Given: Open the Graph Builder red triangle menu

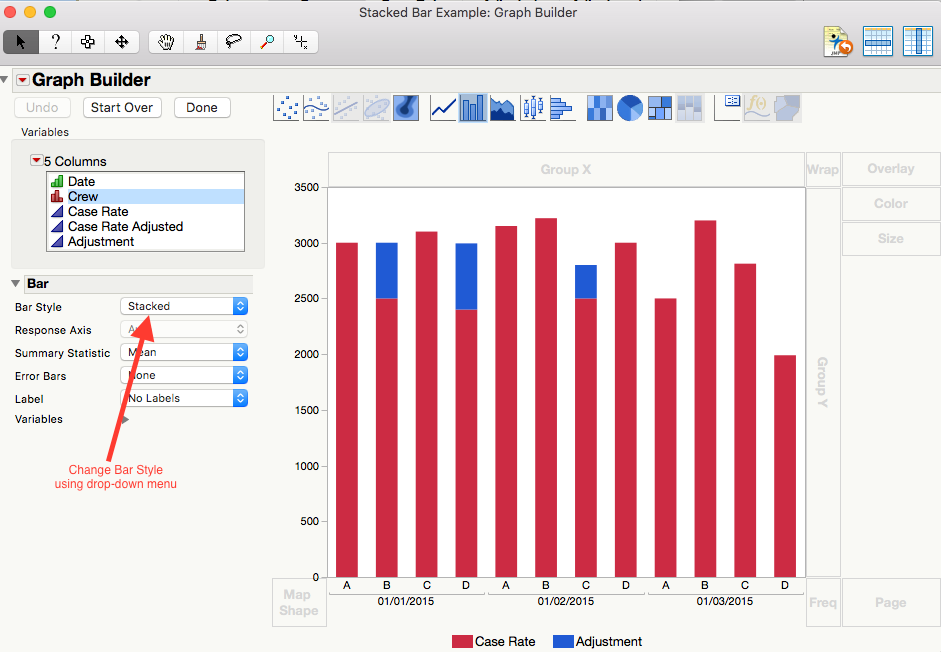Looking at the screenshot, I should click(x=23, y=80).
